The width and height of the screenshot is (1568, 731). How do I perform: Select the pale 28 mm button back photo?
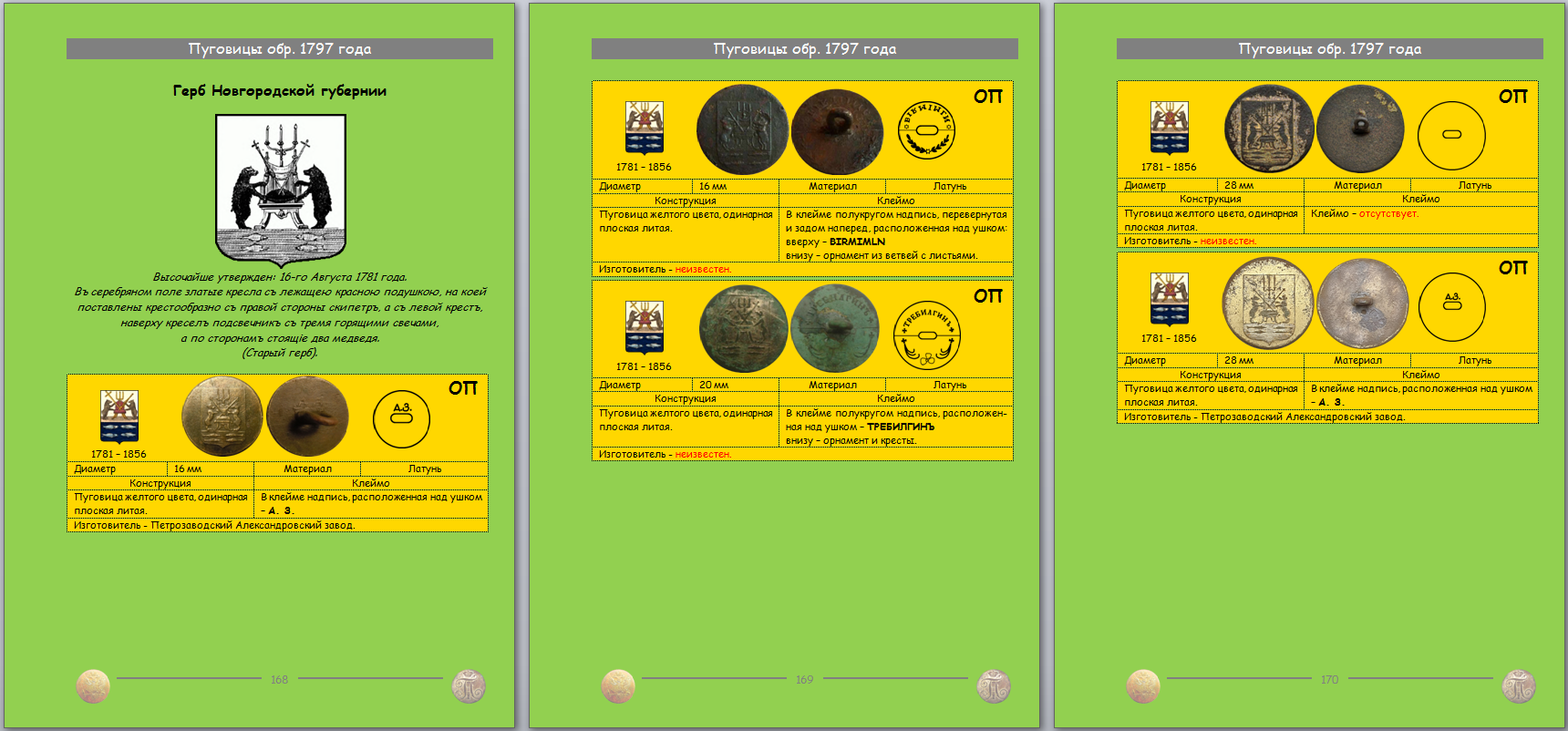[1362, 304]
